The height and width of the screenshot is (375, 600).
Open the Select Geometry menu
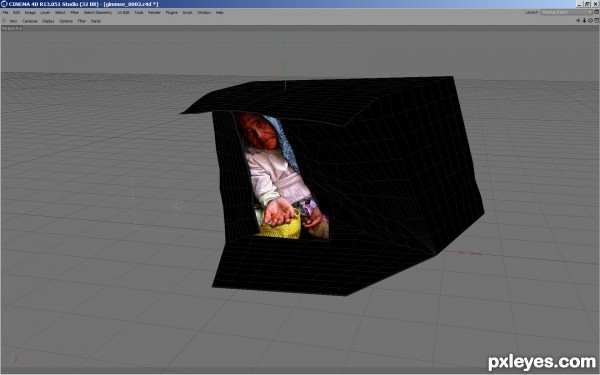98,13
